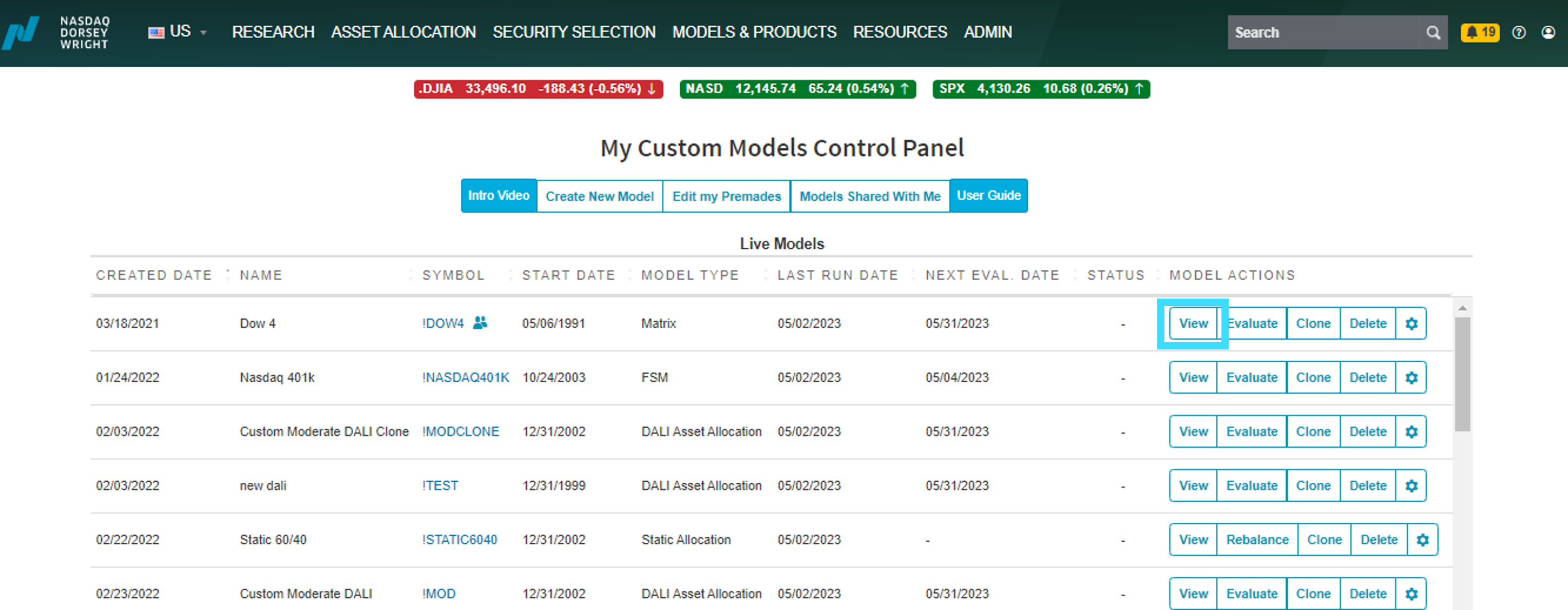
Task: Clone the Custom Moderate DALI Clone model
Action: point(1313,432)
